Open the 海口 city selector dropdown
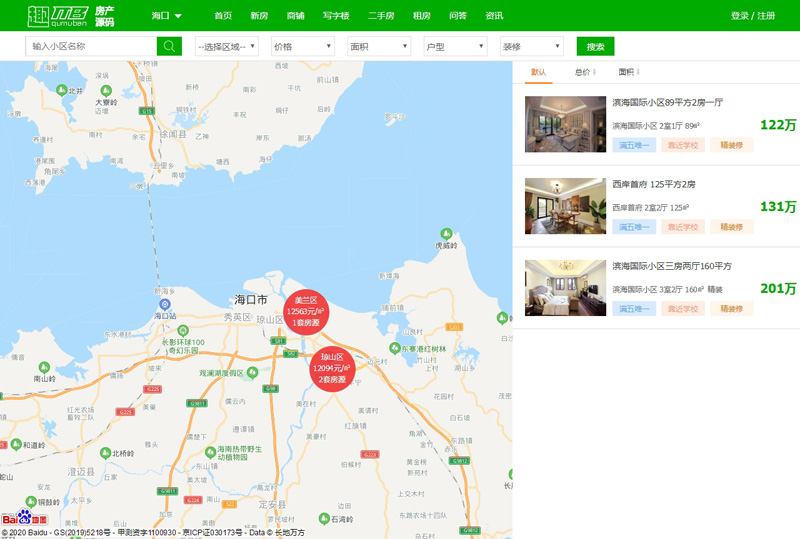This screenshot has width=800, height=539. 166,16
